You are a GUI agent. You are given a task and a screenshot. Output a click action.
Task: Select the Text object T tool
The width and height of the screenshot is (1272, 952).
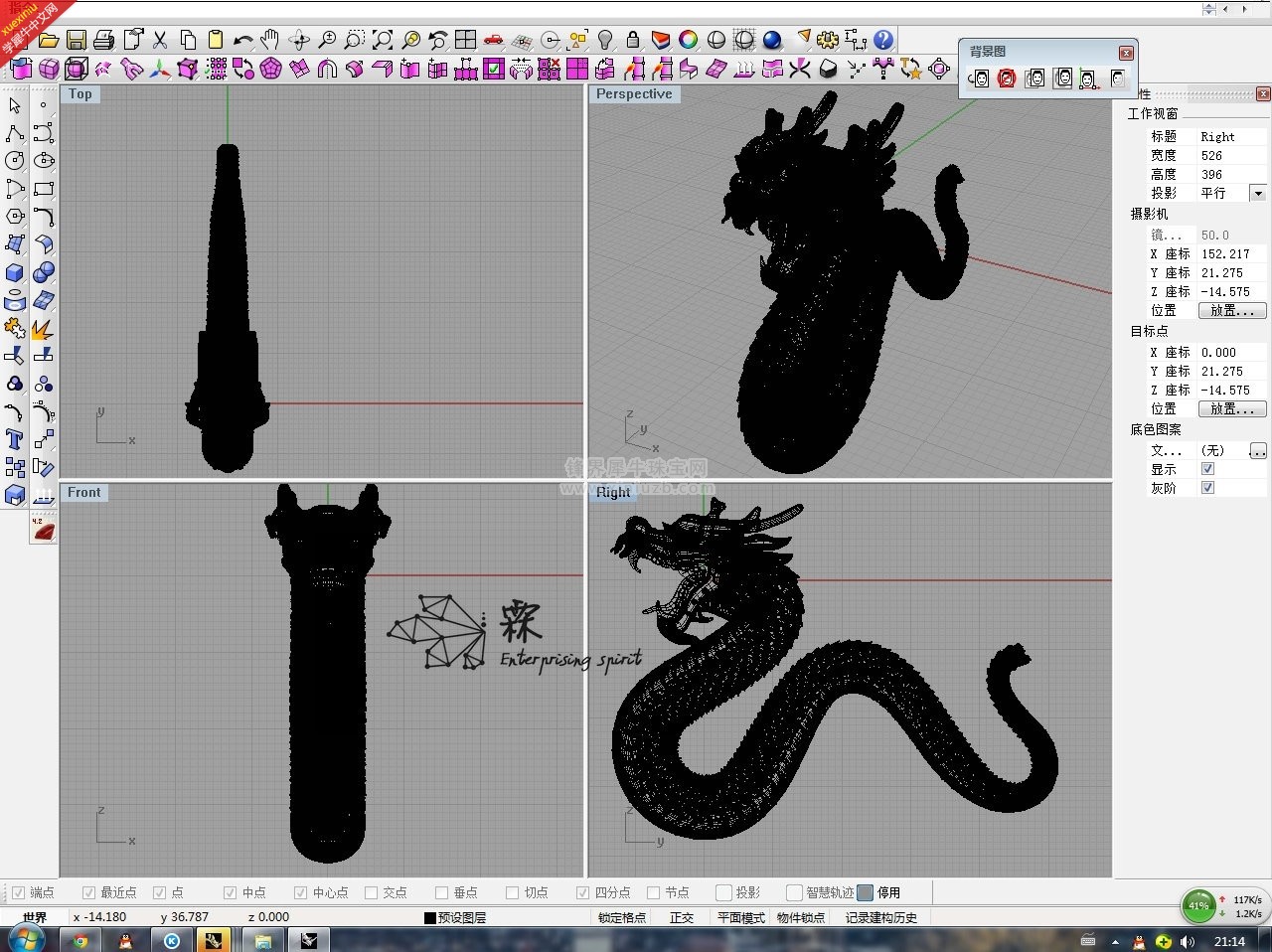coord(15,439)
